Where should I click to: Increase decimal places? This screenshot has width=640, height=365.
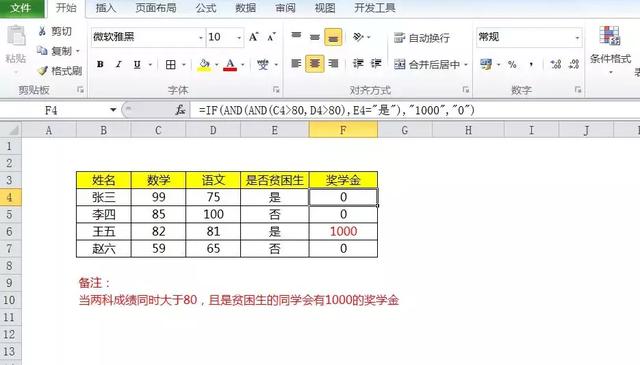click(556, 64)
